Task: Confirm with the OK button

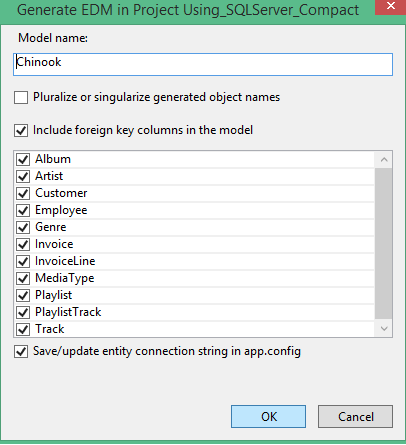Action: pos(268,416)
